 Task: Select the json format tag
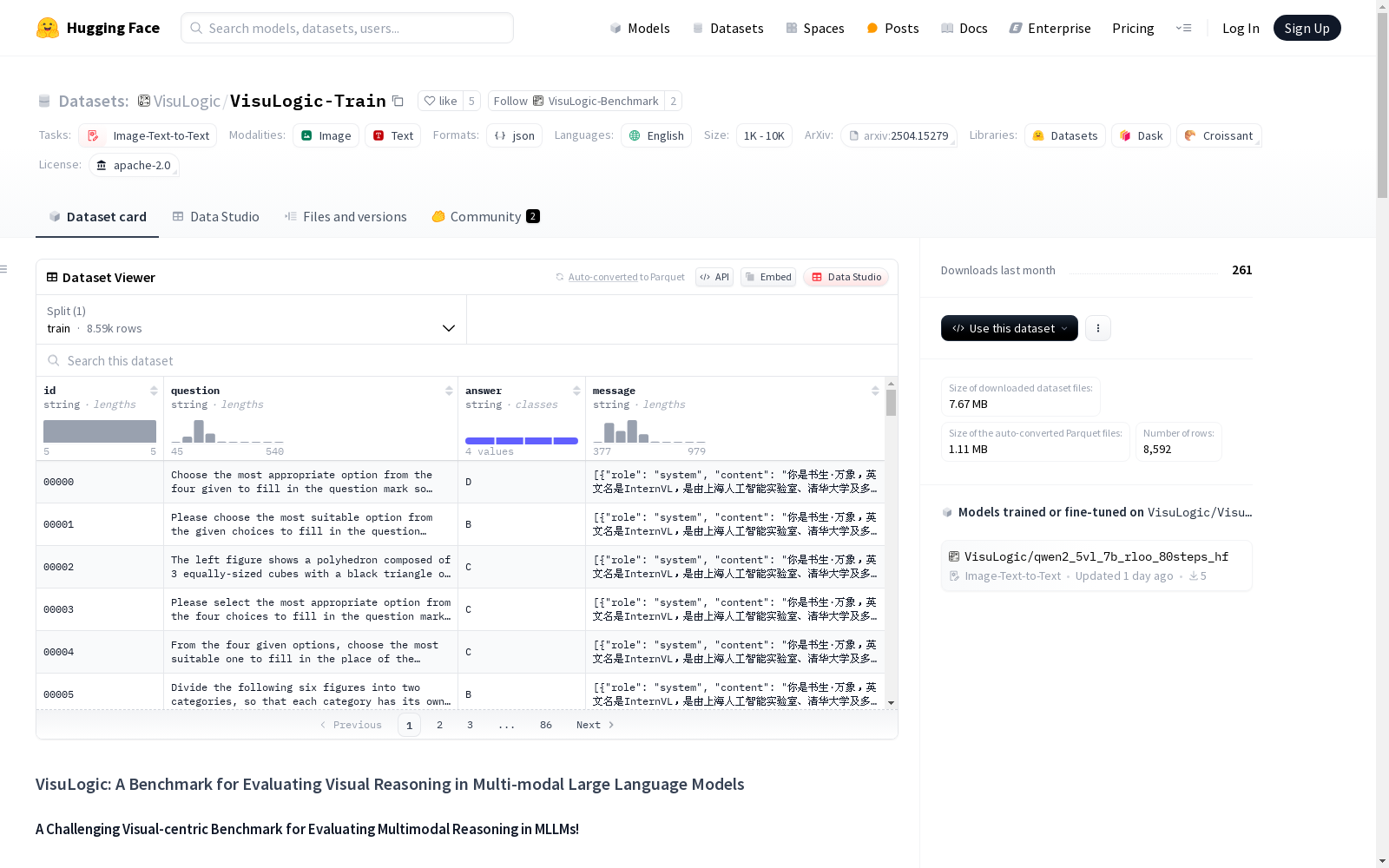pyautogui.click(x=514, y=135)
